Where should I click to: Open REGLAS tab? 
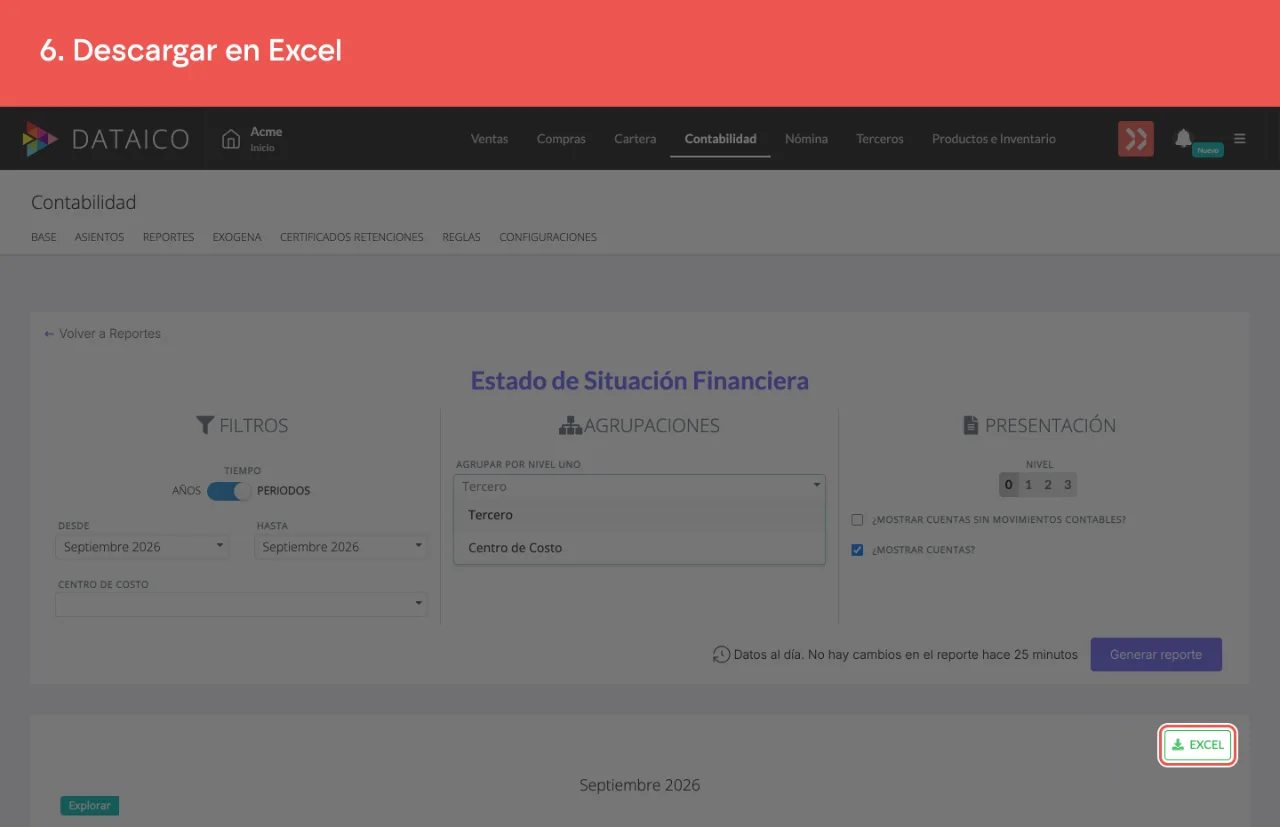pyautogui.click(x=461, y=238)
